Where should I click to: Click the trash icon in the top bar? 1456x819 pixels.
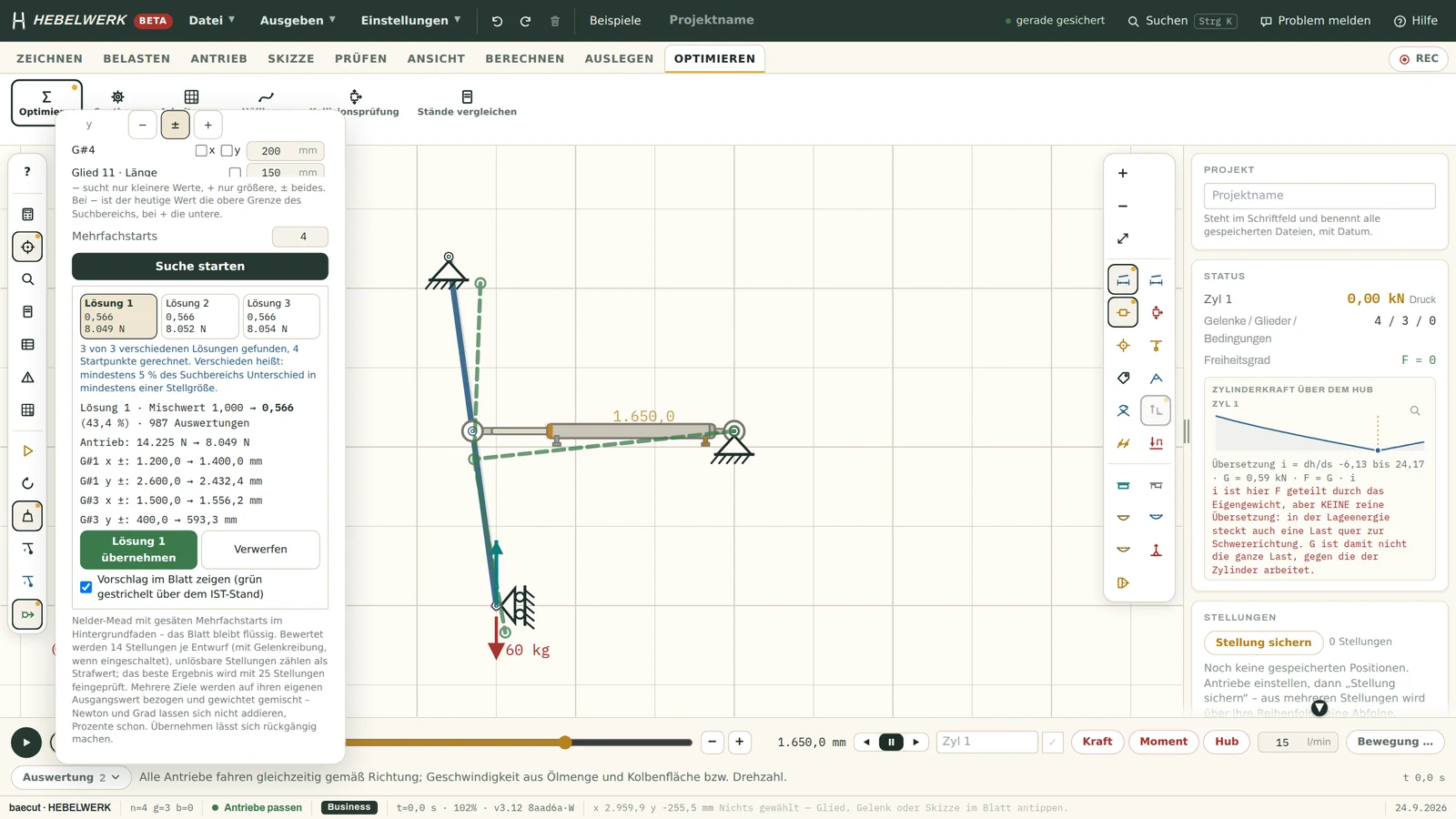555,21
